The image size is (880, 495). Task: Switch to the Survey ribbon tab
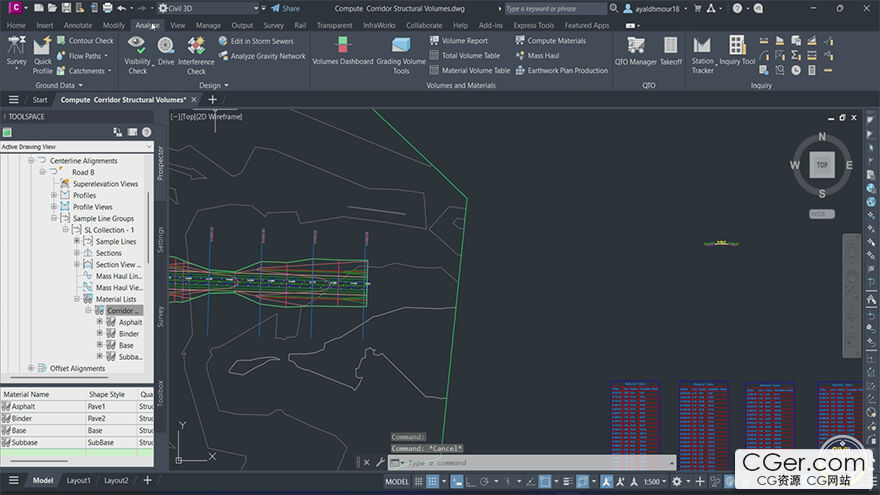tap(273, 25)
